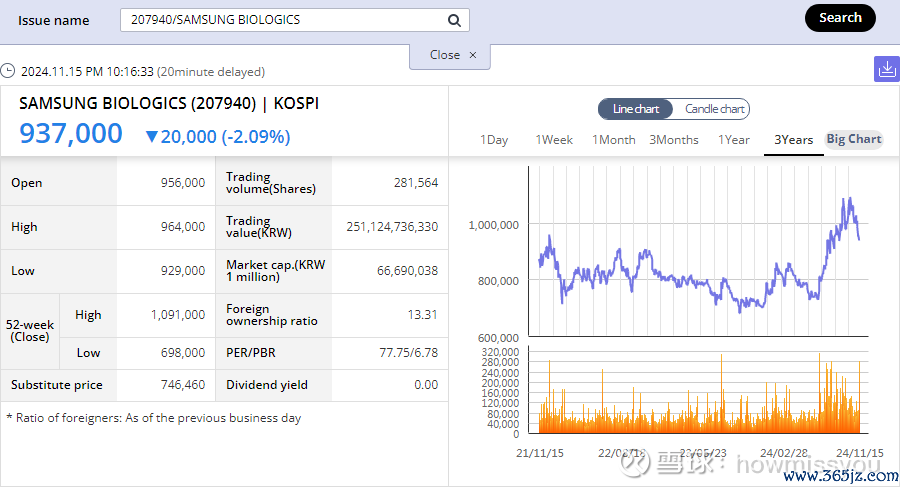Click the download icon button
This screenshot has width=906, height=491.
pyautogui.click(x=887, y=69)
